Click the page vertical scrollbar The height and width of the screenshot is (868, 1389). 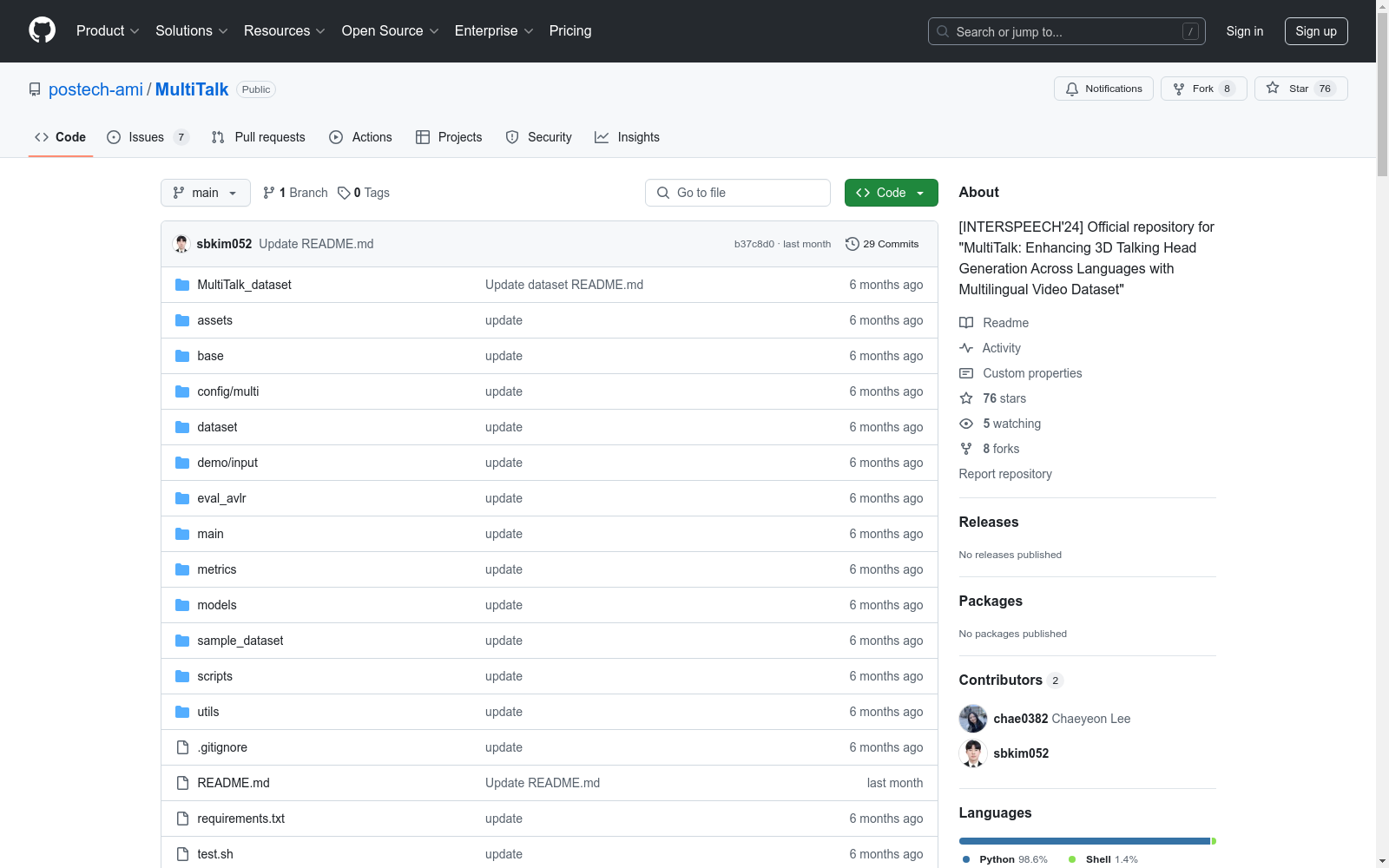(x=1382, y=434)
